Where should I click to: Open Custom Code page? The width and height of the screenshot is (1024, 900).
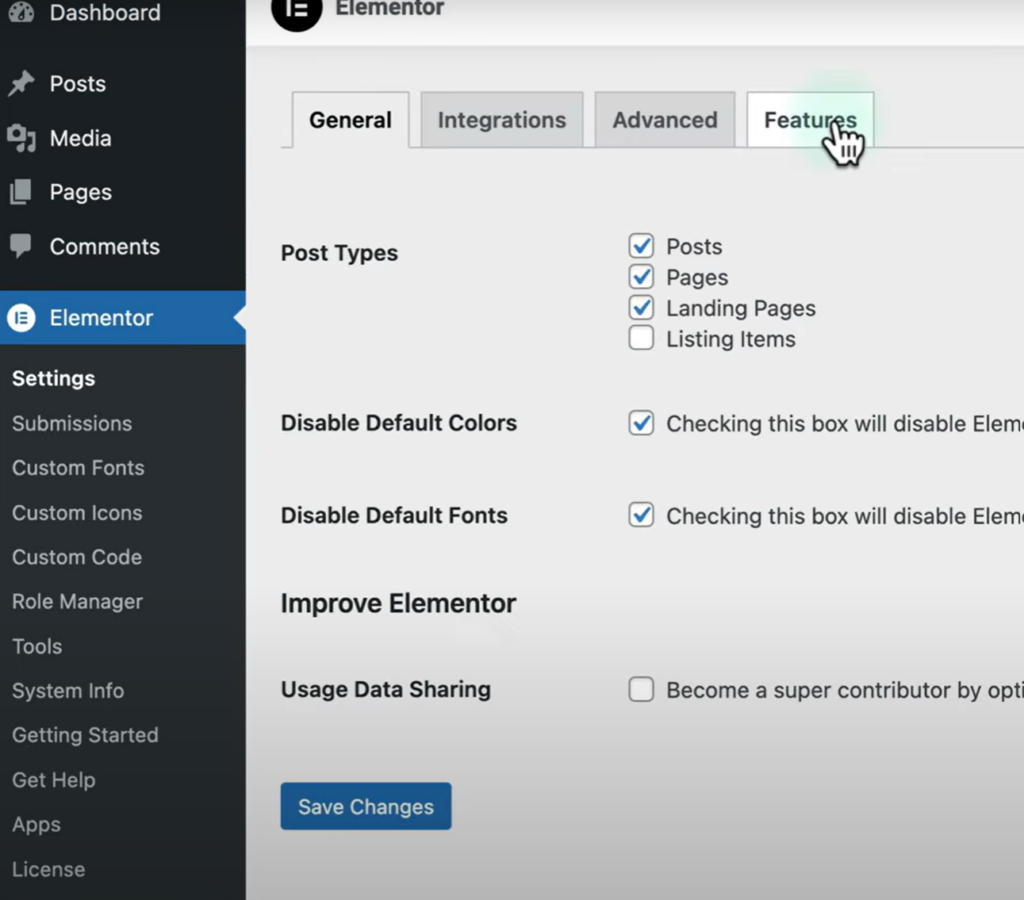[77, 557]
